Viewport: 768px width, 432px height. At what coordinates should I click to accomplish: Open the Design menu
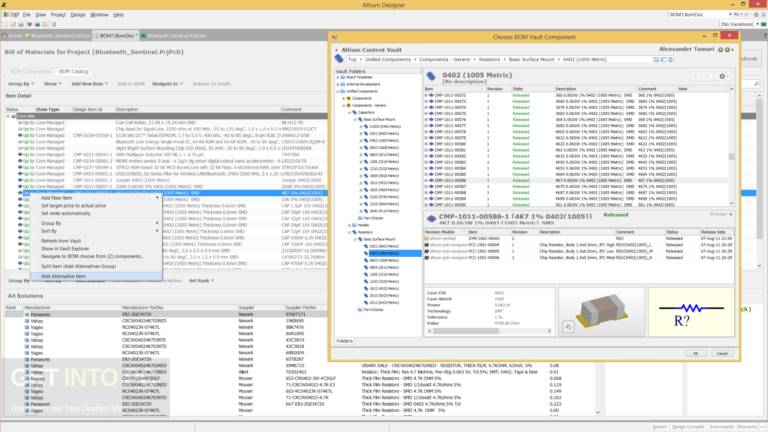[78, 15]
